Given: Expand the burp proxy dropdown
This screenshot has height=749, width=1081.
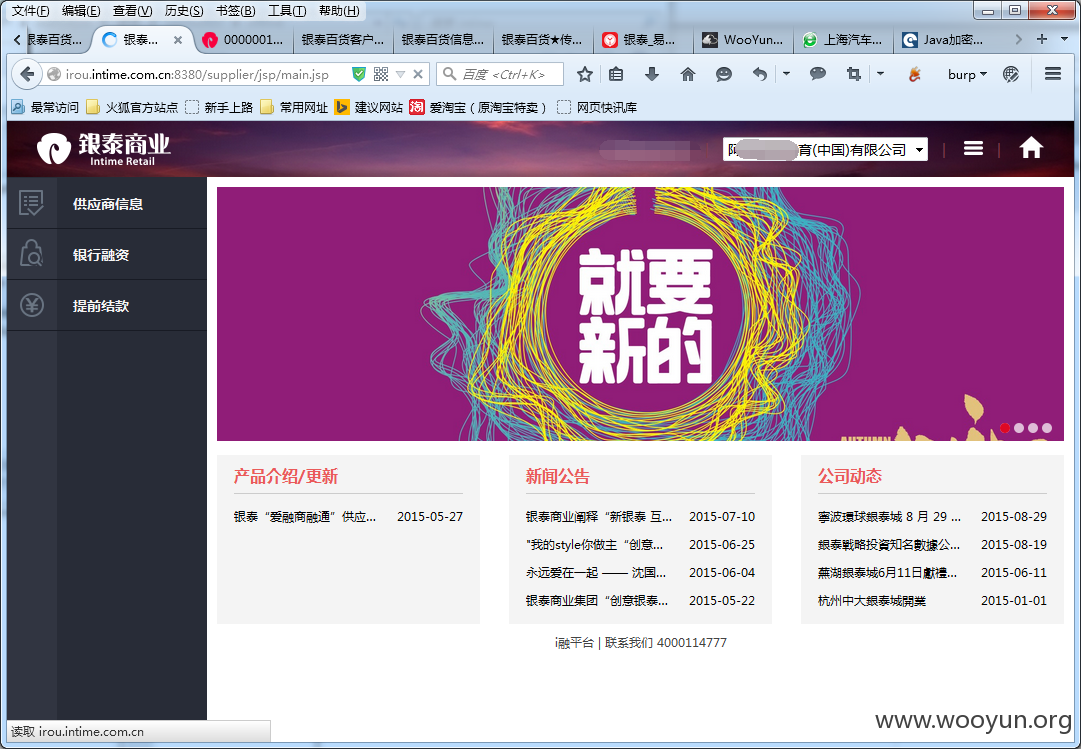Looking at the screenshot, I should [x=967, y=74].
